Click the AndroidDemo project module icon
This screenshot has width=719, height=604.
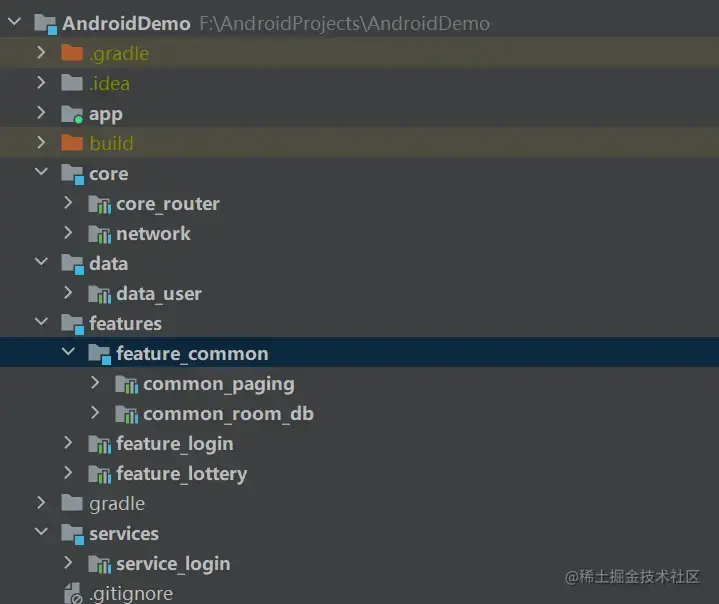tap(45, 24)
